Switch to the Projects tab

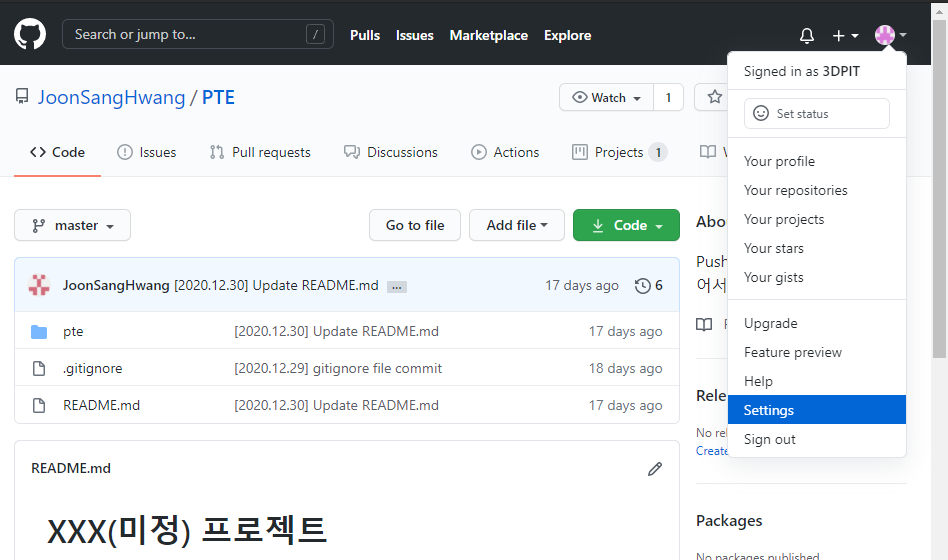click(x=619, y=152)
